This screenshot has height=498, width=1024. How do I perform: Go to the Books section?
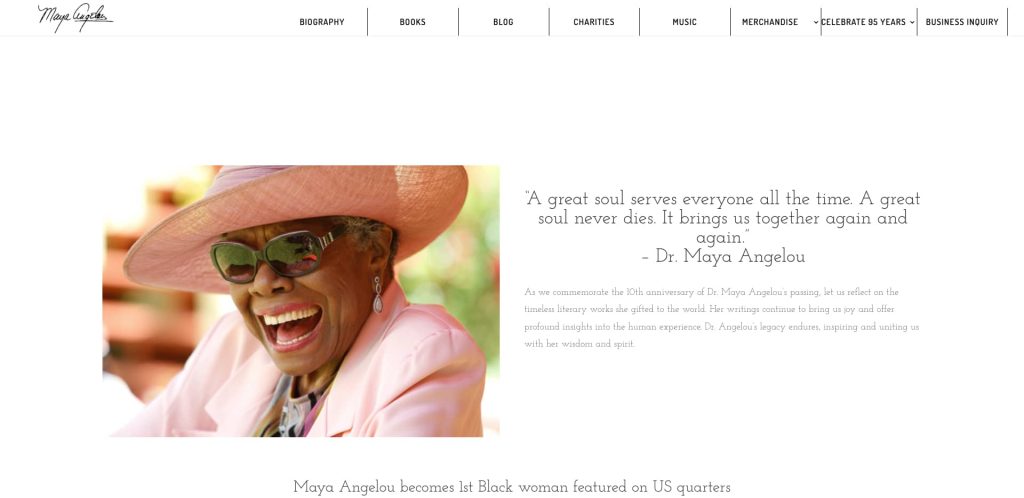pyautogui.click(x=413, y=22)
